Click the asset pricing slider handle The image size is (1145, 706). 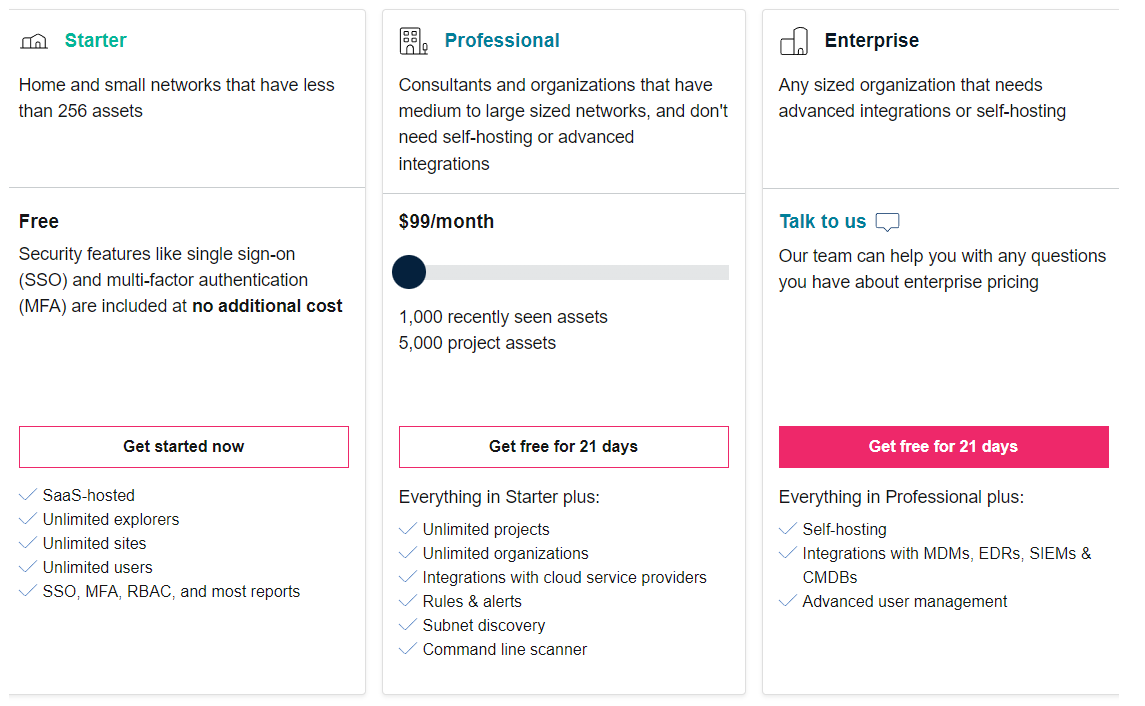coord(409,272)
